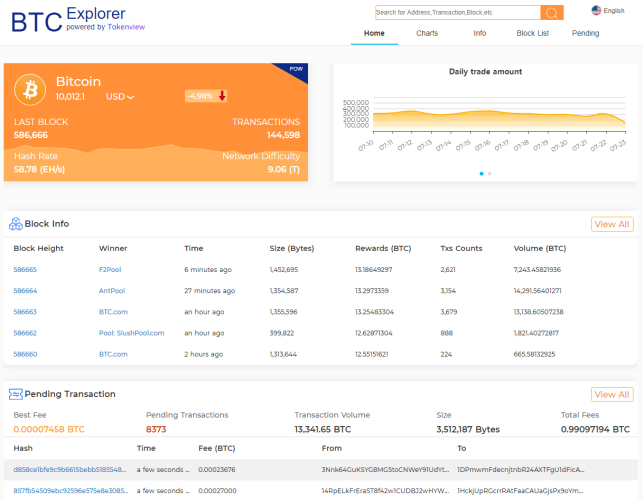Viewport: 643px width, 500px height.
Task: Click the Total Fees value 0.99097194 BTC
Action: [595, 429]
